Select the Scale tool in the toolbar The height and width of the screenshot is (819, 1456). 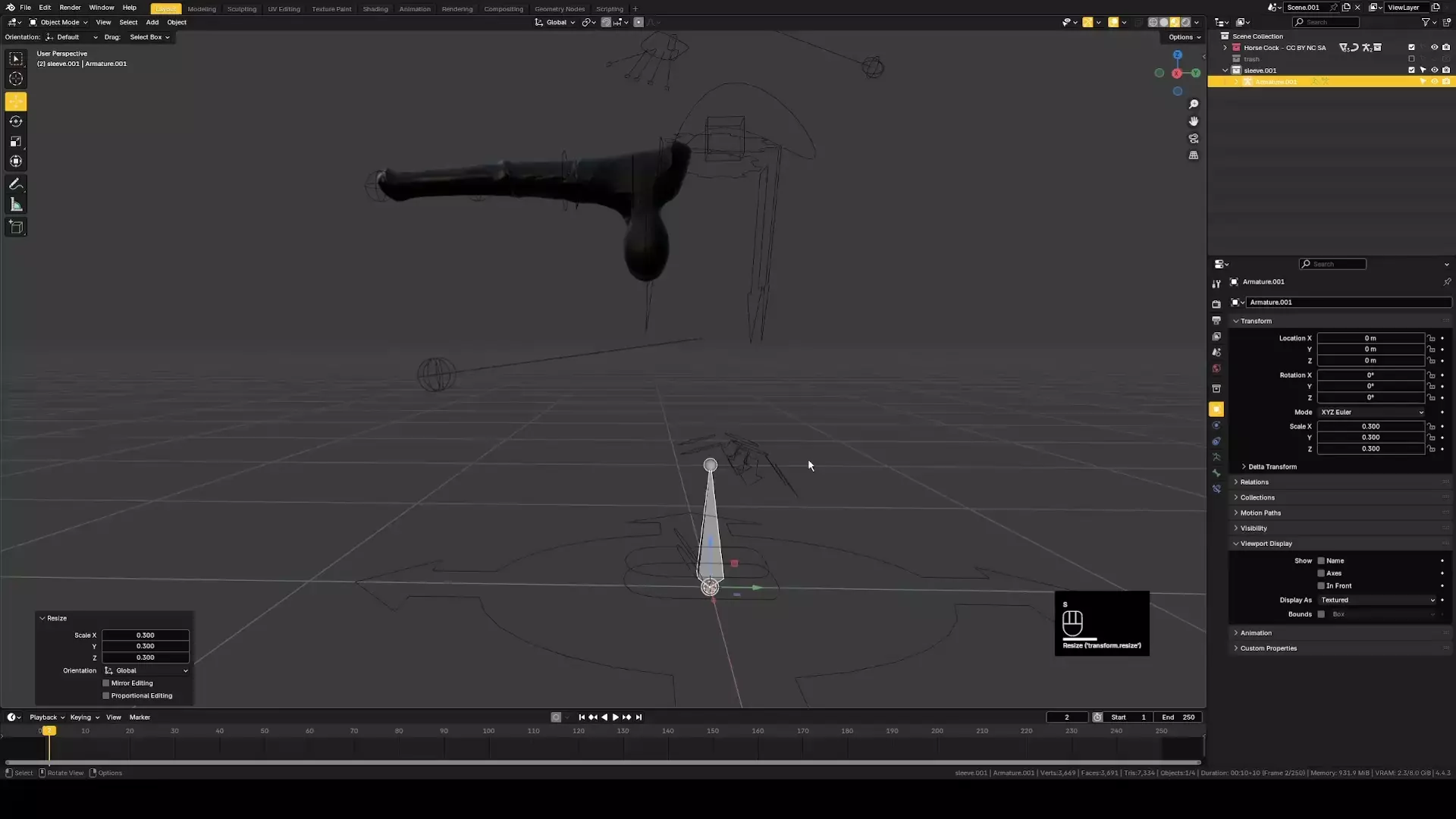click(15, 141)
